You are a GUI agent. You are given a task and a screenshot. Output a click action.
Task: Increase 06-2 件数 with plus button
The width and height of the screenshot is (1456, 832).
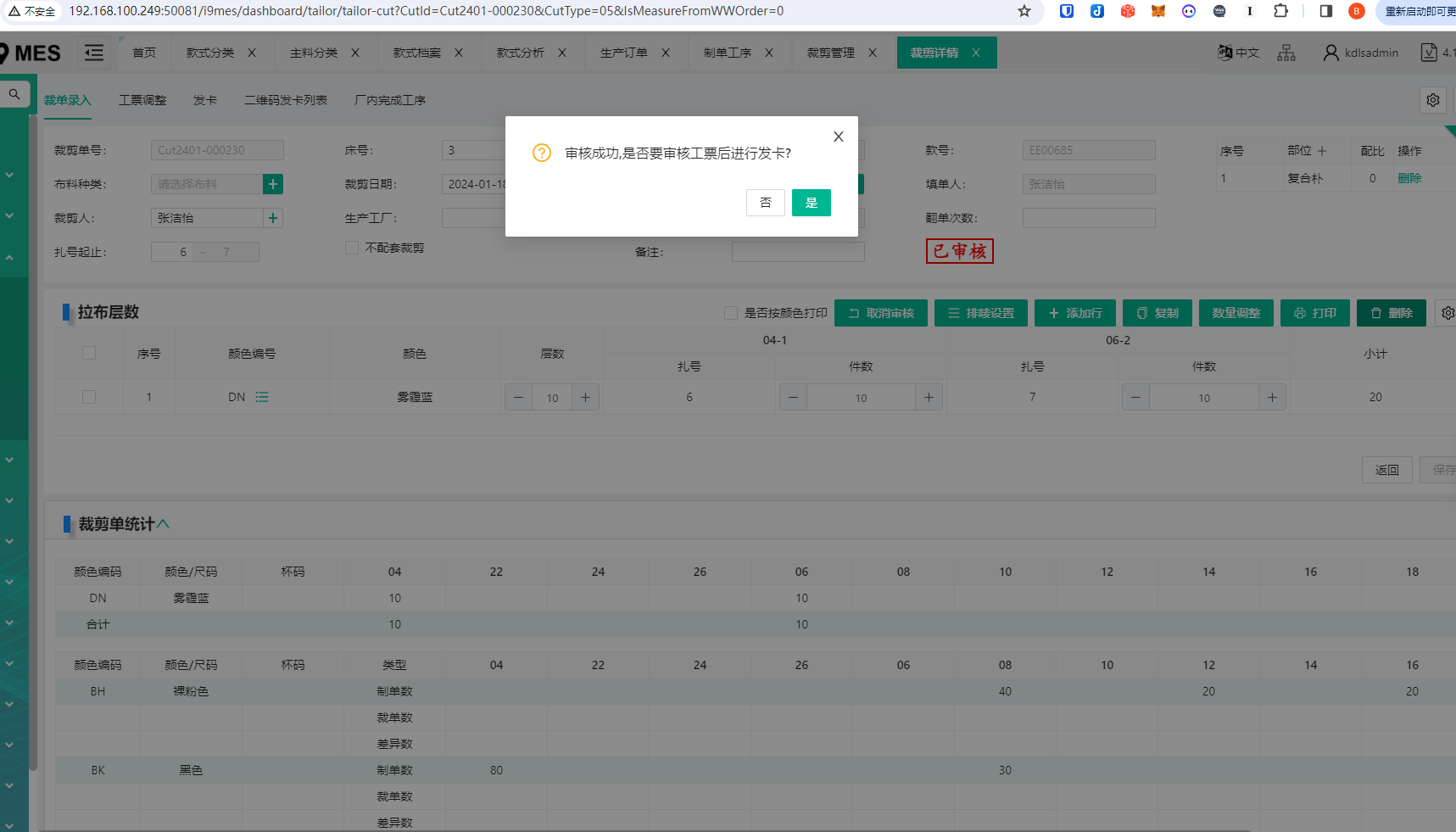click(x=1272, y=397)
